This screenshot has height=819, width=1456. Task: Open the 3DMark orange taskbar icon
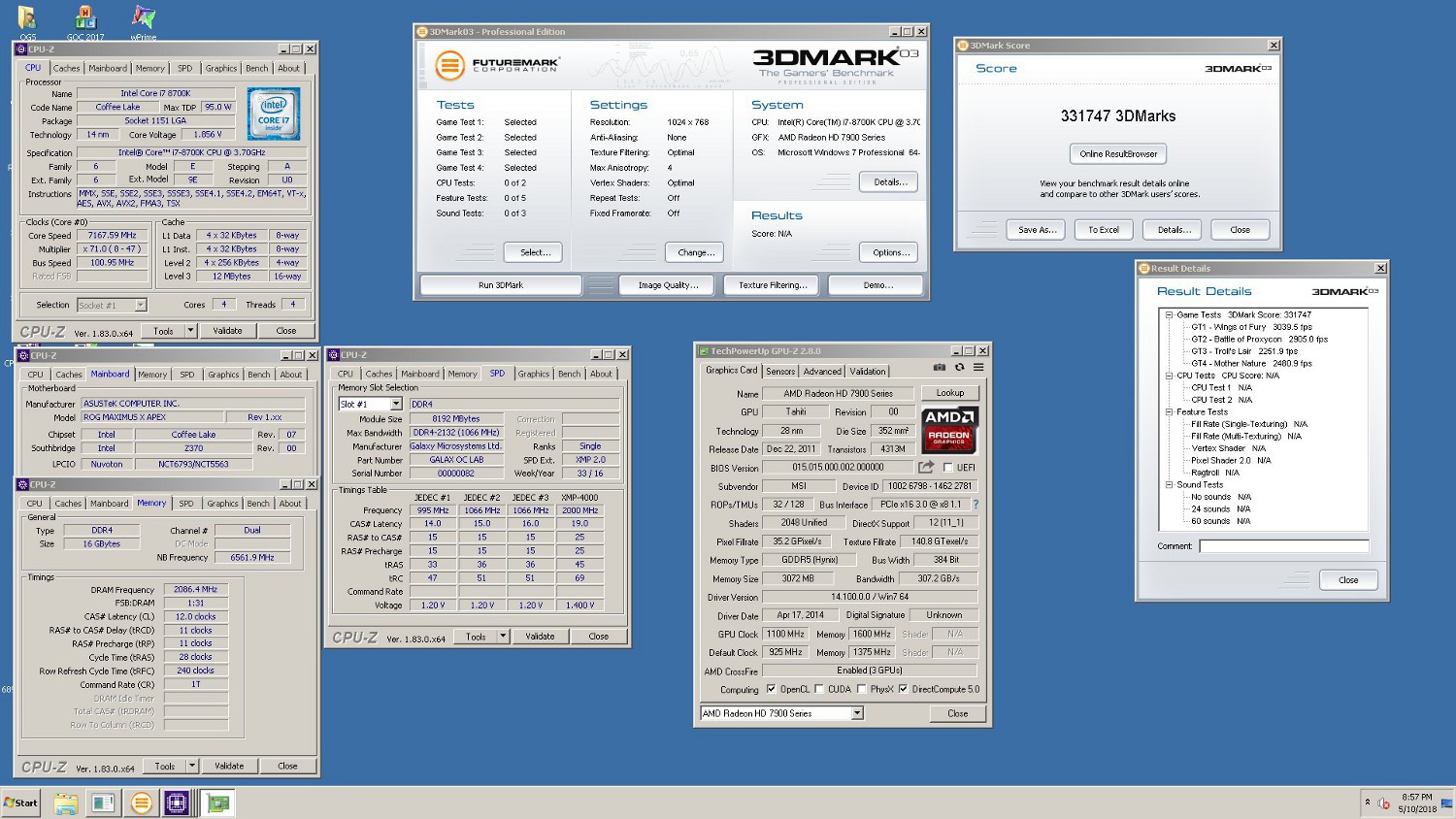(142, 803)
